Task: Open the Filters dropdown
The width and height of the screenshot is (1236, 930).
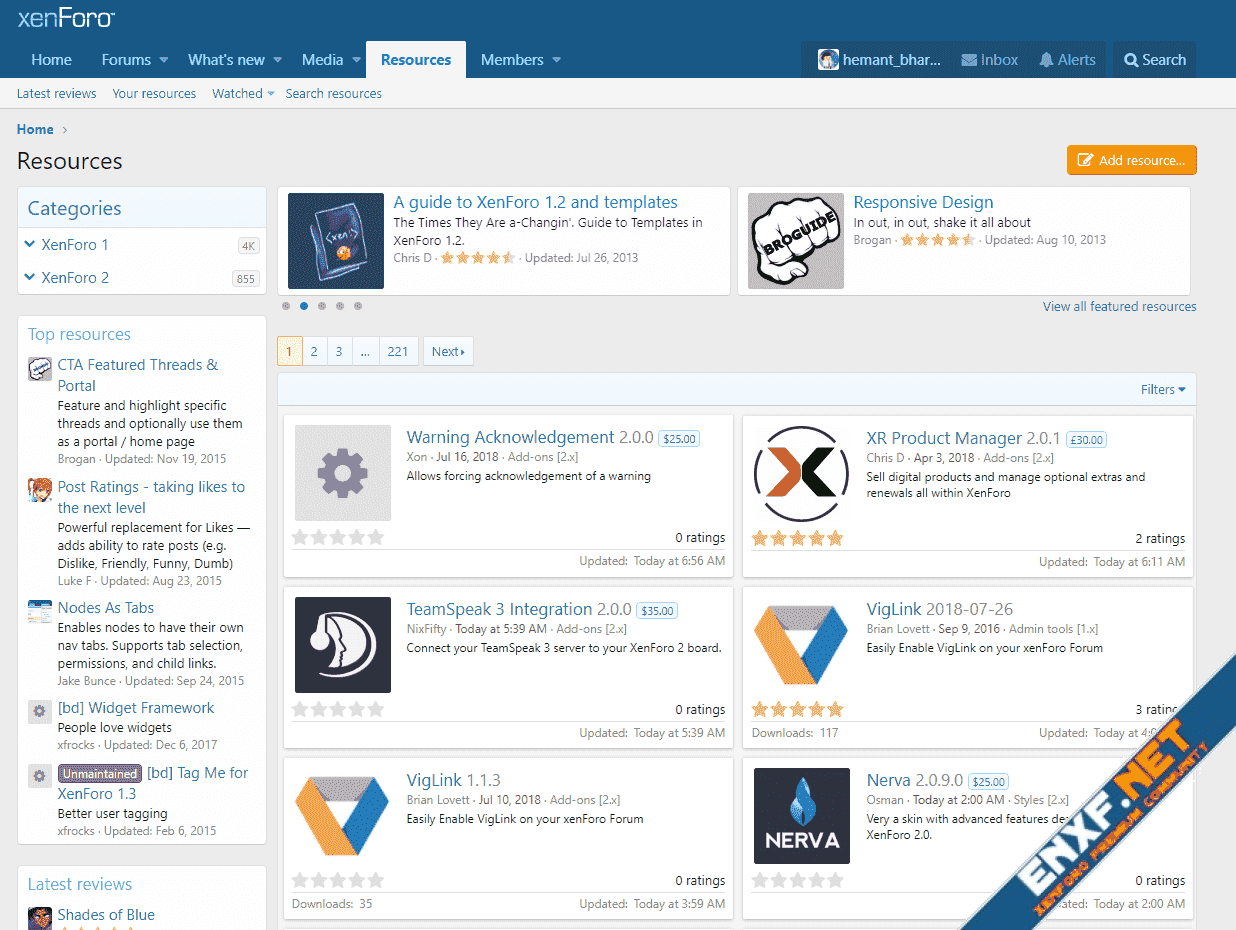Action: click(x=1163, y=389)
